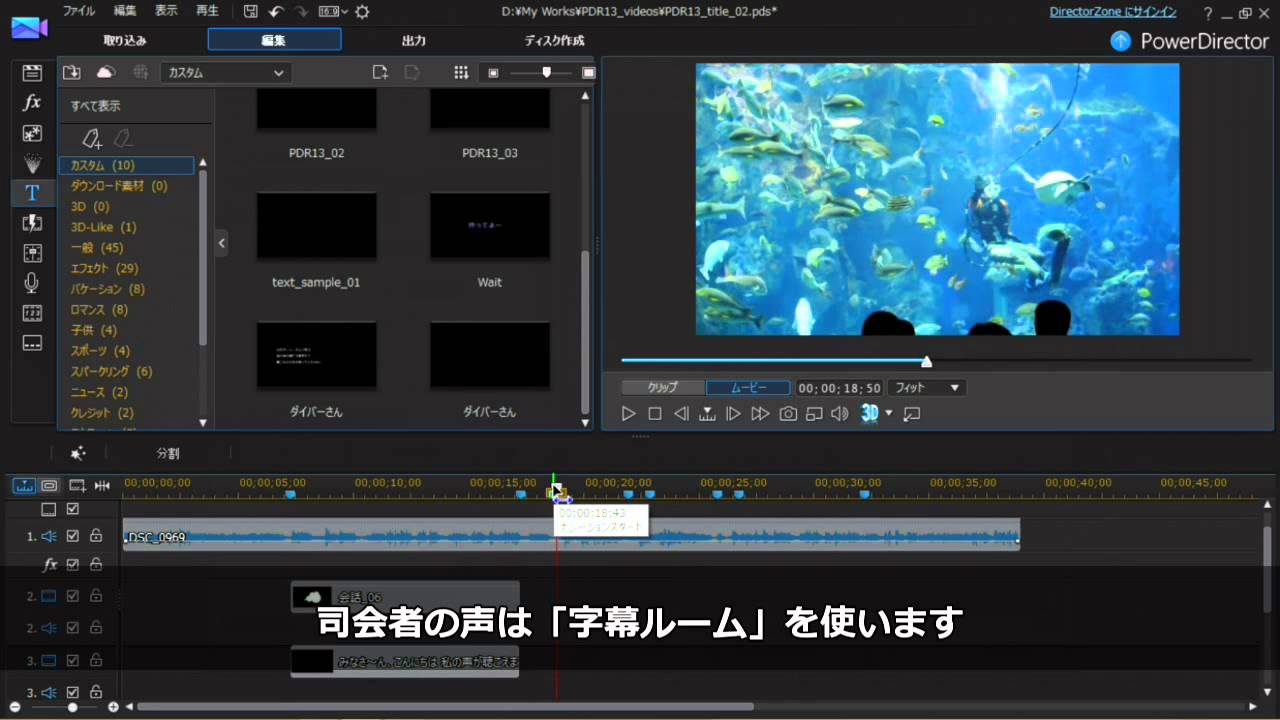Open the Particle Room icon
This screenshot has height=720, width=1280.
pyautogui.click(x=32, y=163)
